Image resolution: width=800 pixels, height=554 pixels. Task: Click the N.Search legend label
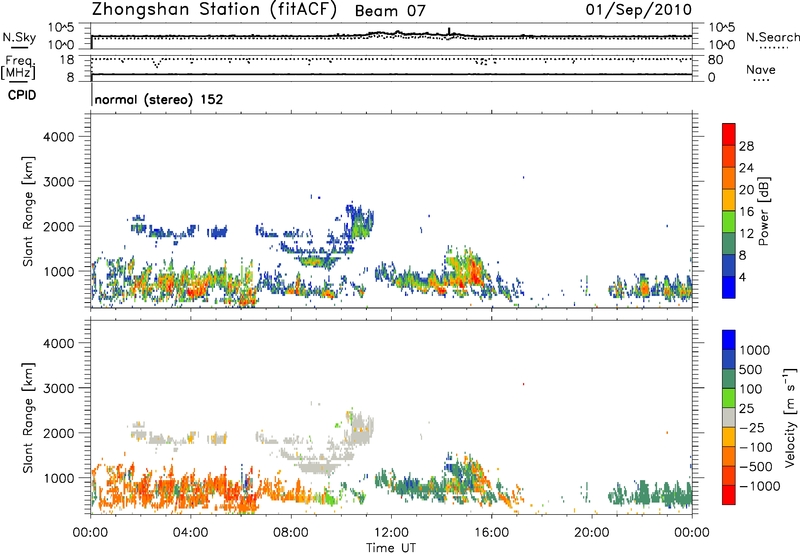[772, 37]
